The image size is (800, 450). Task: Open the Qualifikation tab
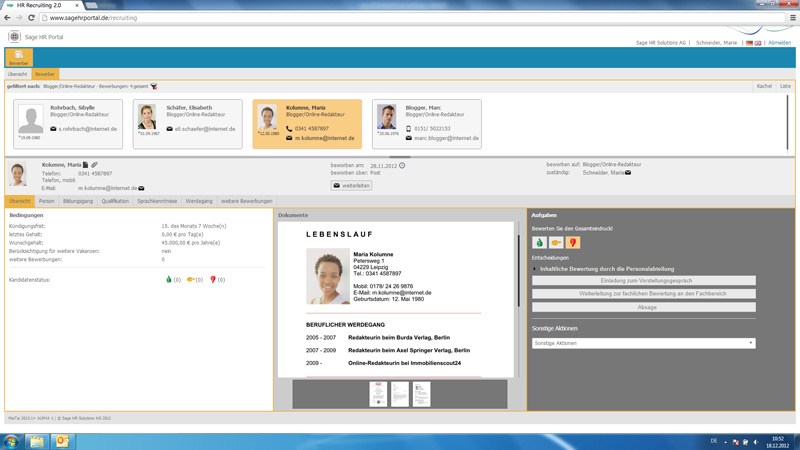click(115, 201)
